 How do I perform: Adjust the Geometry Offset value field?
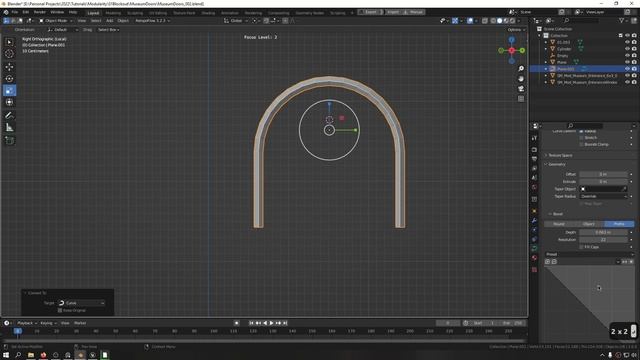click(x=603, y=174)
